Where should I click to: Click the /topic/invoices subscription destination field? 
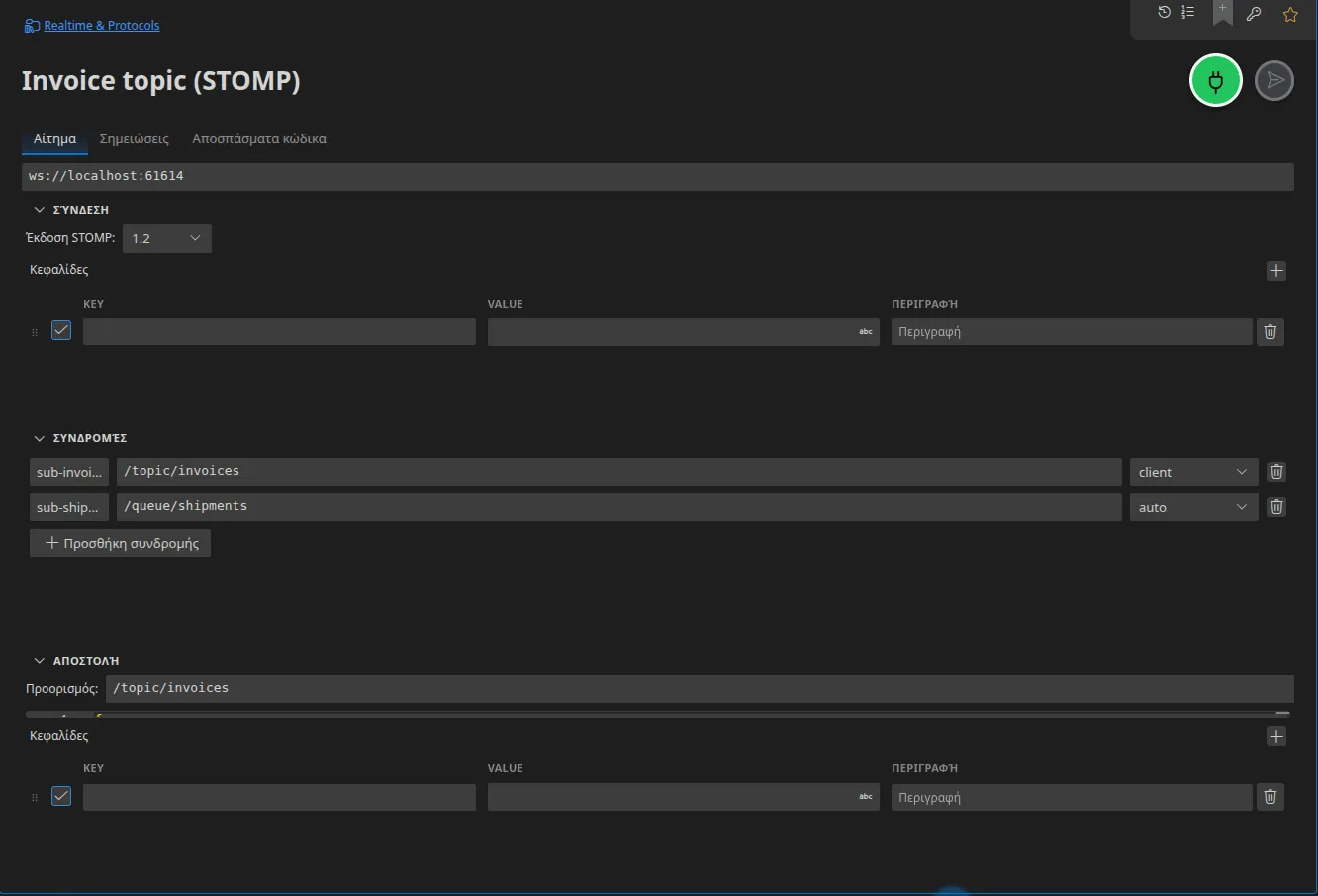tap(619, 472)
